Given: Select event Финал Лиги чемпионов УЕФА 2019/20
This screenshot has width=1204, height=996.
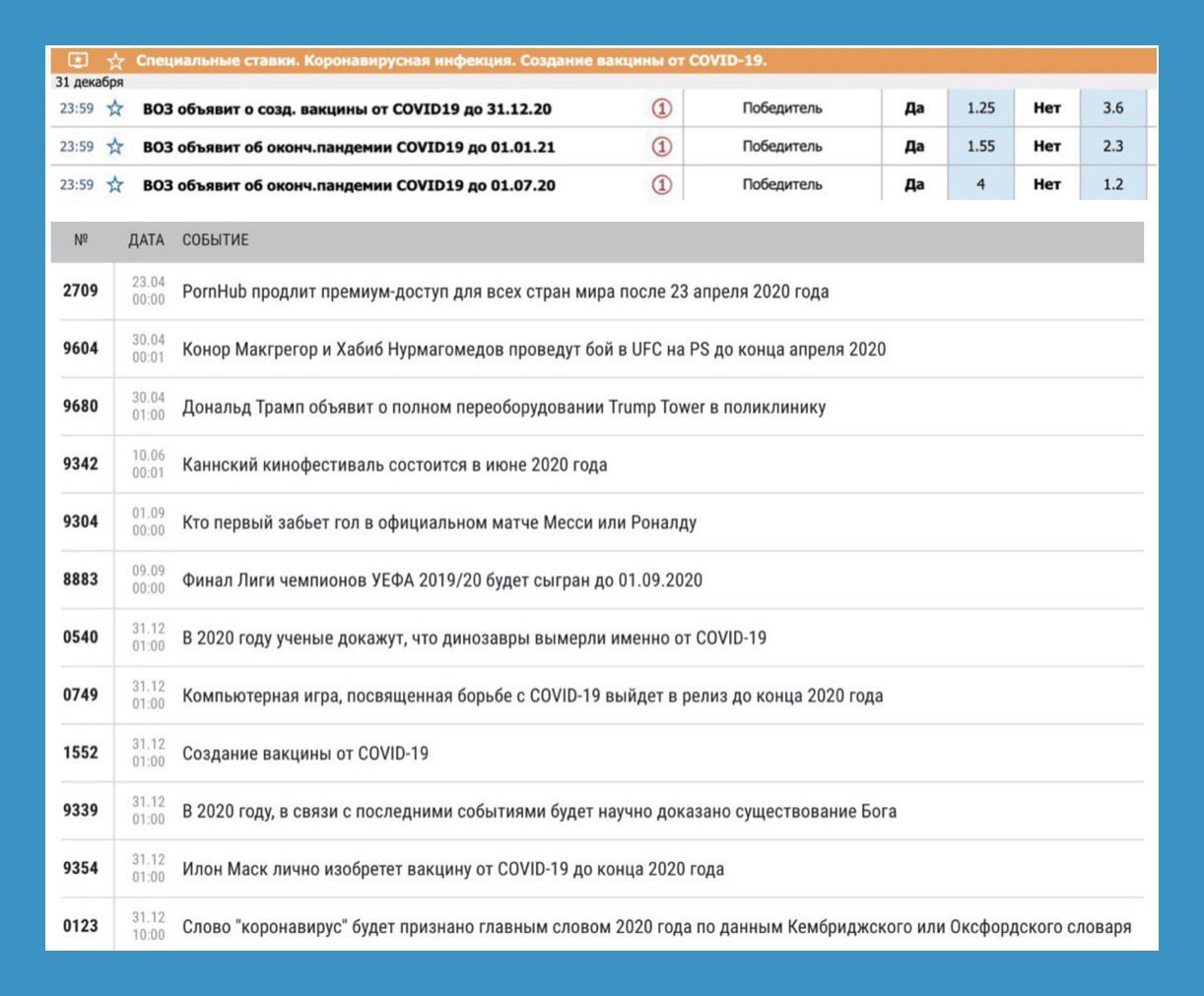Looking at the screenshot, I should (442, 580).
